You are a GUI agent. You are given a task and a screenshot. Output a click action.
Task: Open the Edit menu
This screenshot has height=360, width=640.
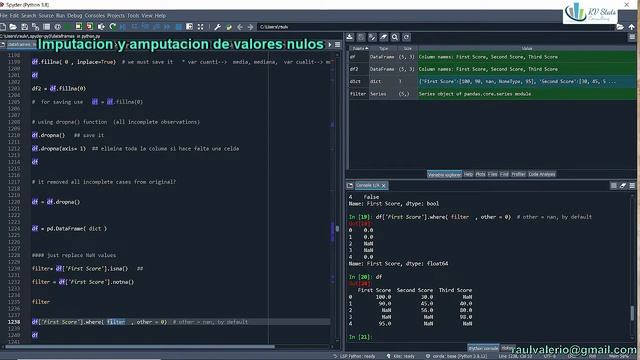click(14, 16)
